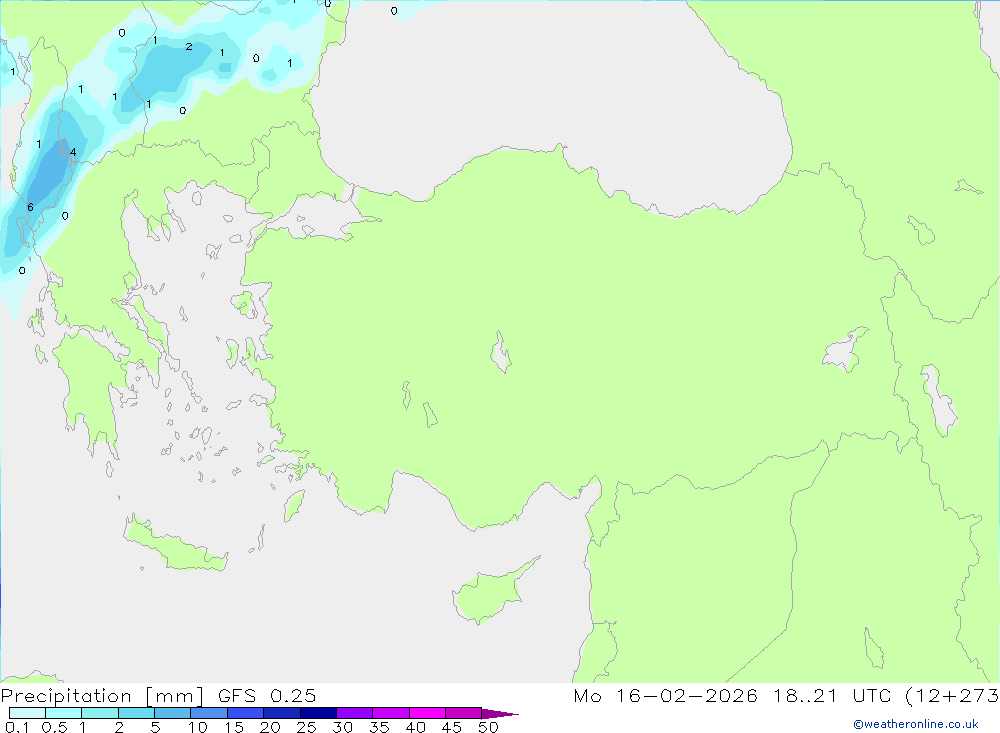The height and width of the screenshot is (733, 1000).
Task: Click the 2–5 mm legend color swatch
Action: point(136,713)
